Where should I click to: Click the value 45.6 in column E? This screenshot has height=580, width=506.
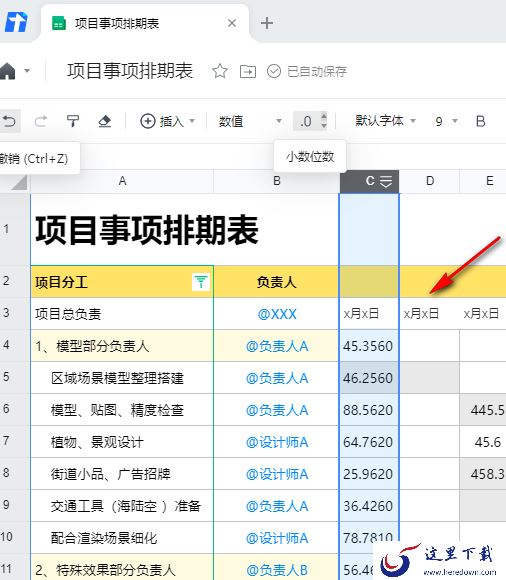pyautogui.click(x=488, y=442)
